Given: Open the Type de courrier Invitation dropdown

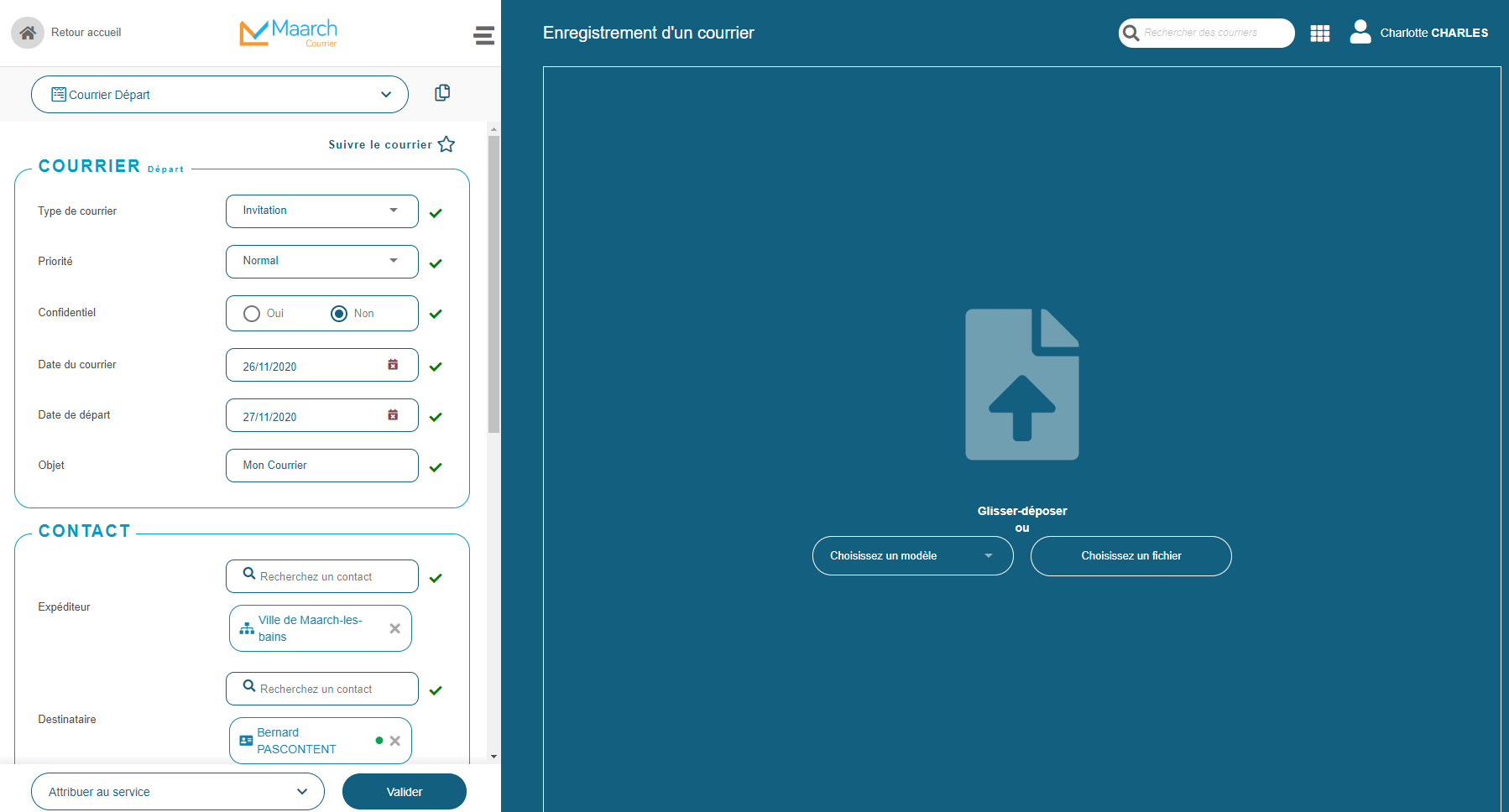Looking at the screenshot, I should [322, 211].
